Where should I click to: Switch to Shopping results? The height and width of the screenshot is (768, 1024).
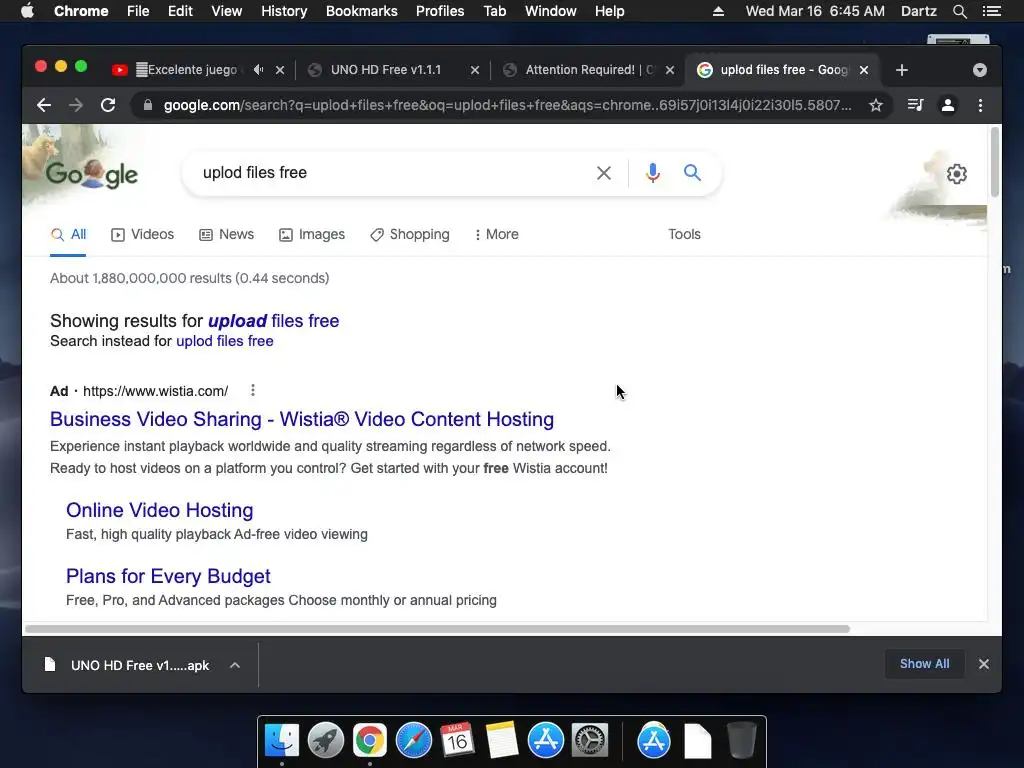(409, 234)
